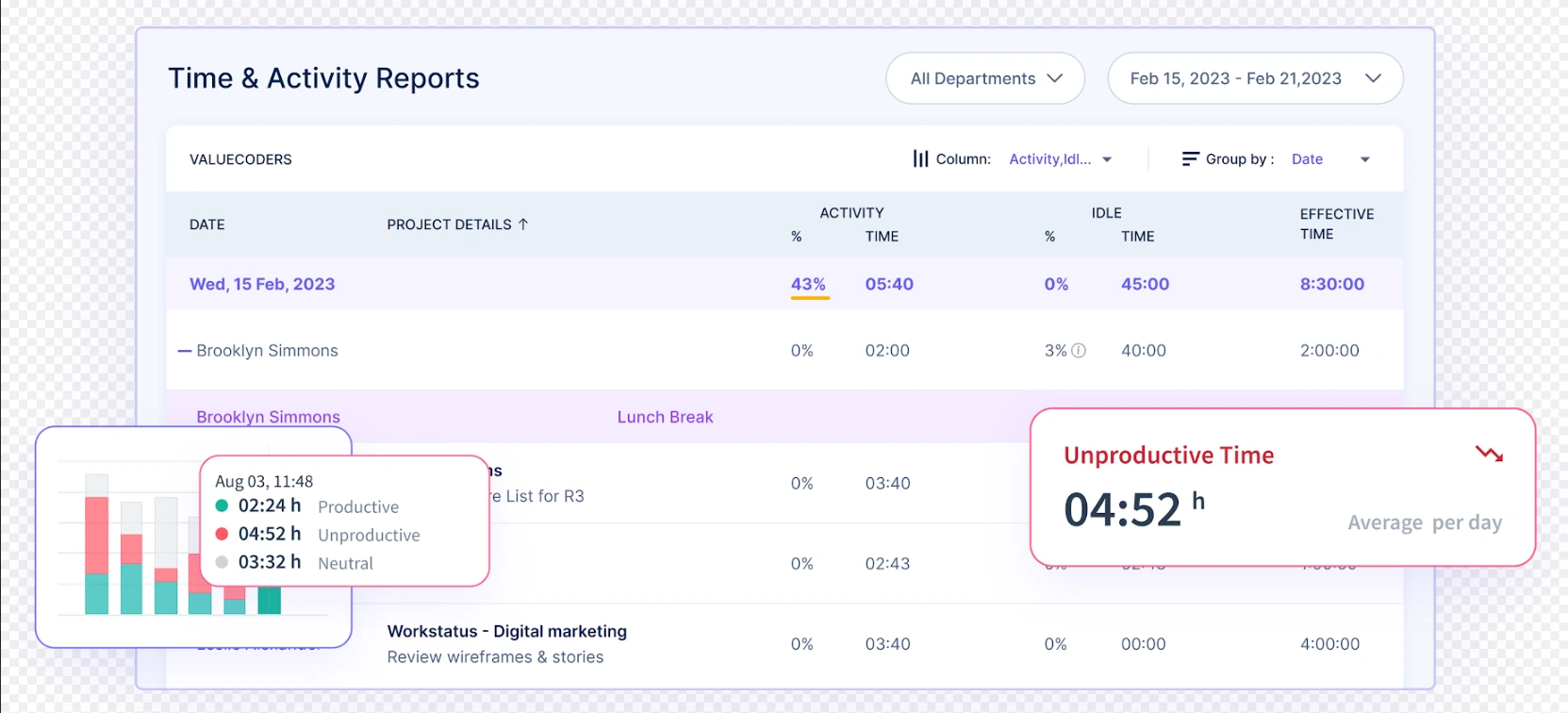Image resolution: width=1568 pixels, height=713 pixels.
Task: Click the underlined 43% activity value
Action: pyautogui.click(x=808, y=284)
